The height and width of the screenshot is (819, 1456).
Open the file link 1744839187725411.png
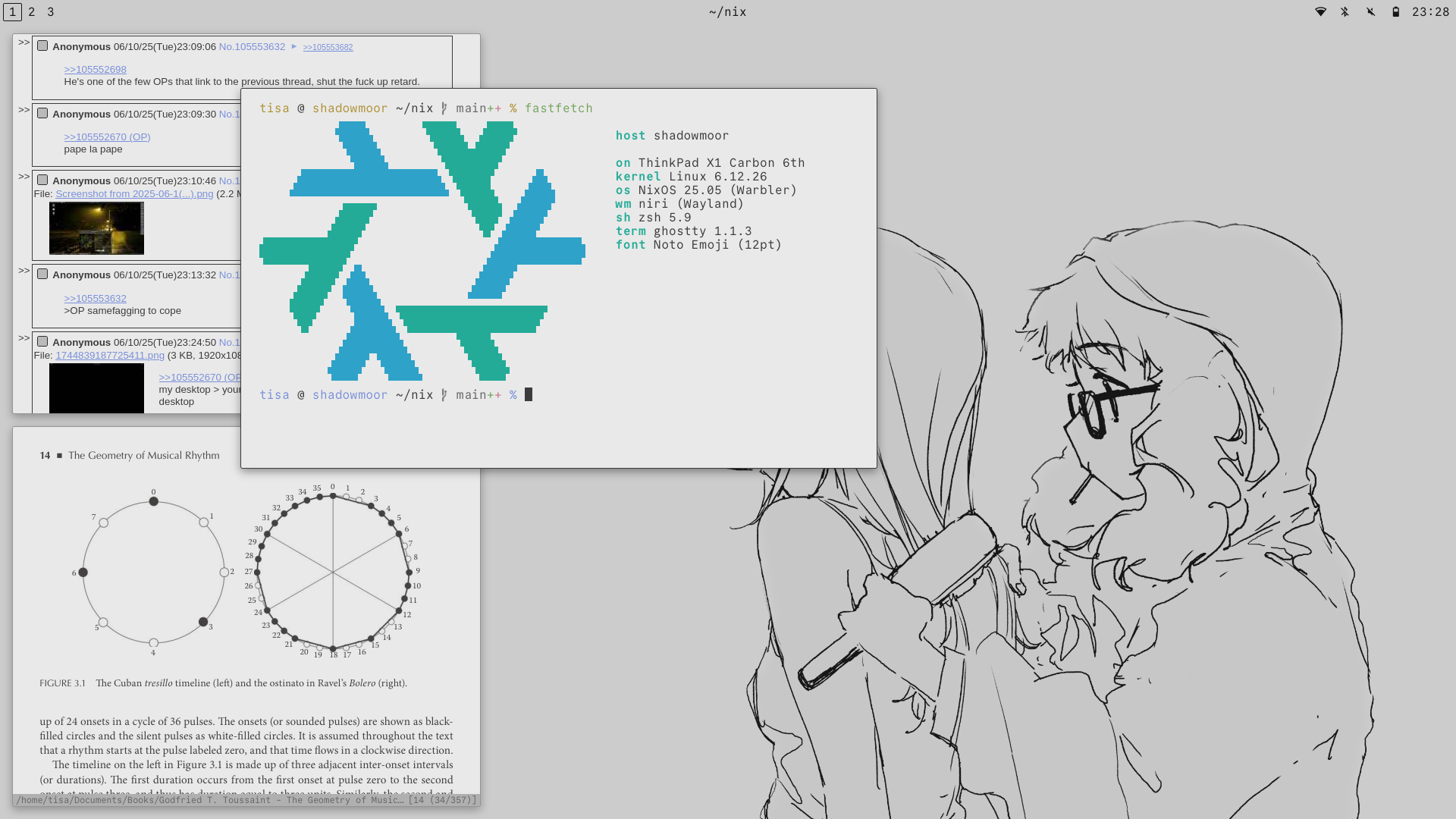[110, 356]
